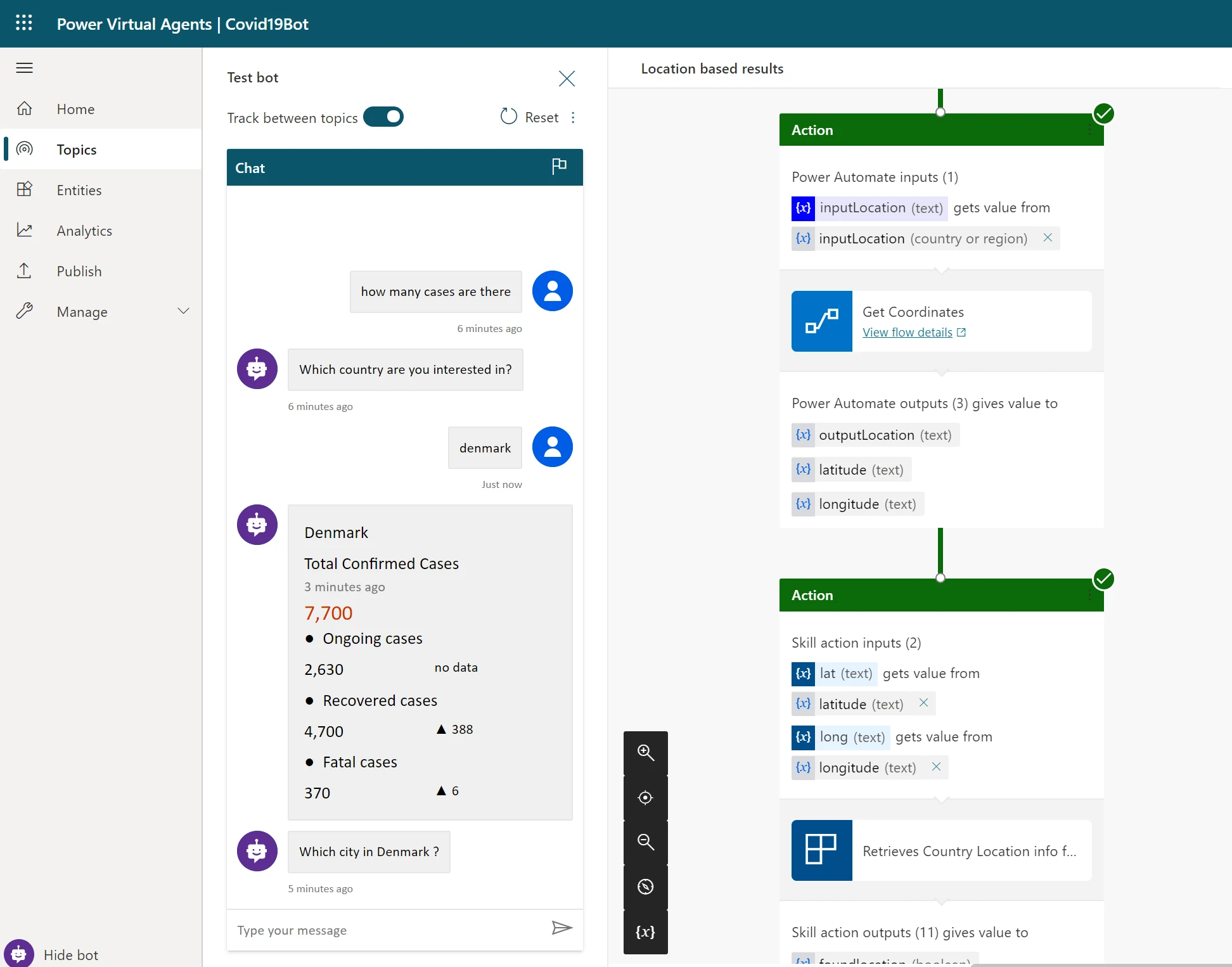This screenshot has height=967, width=1232.
Task: Open View flow details for Get Coordinates
Action: [908, 331]
